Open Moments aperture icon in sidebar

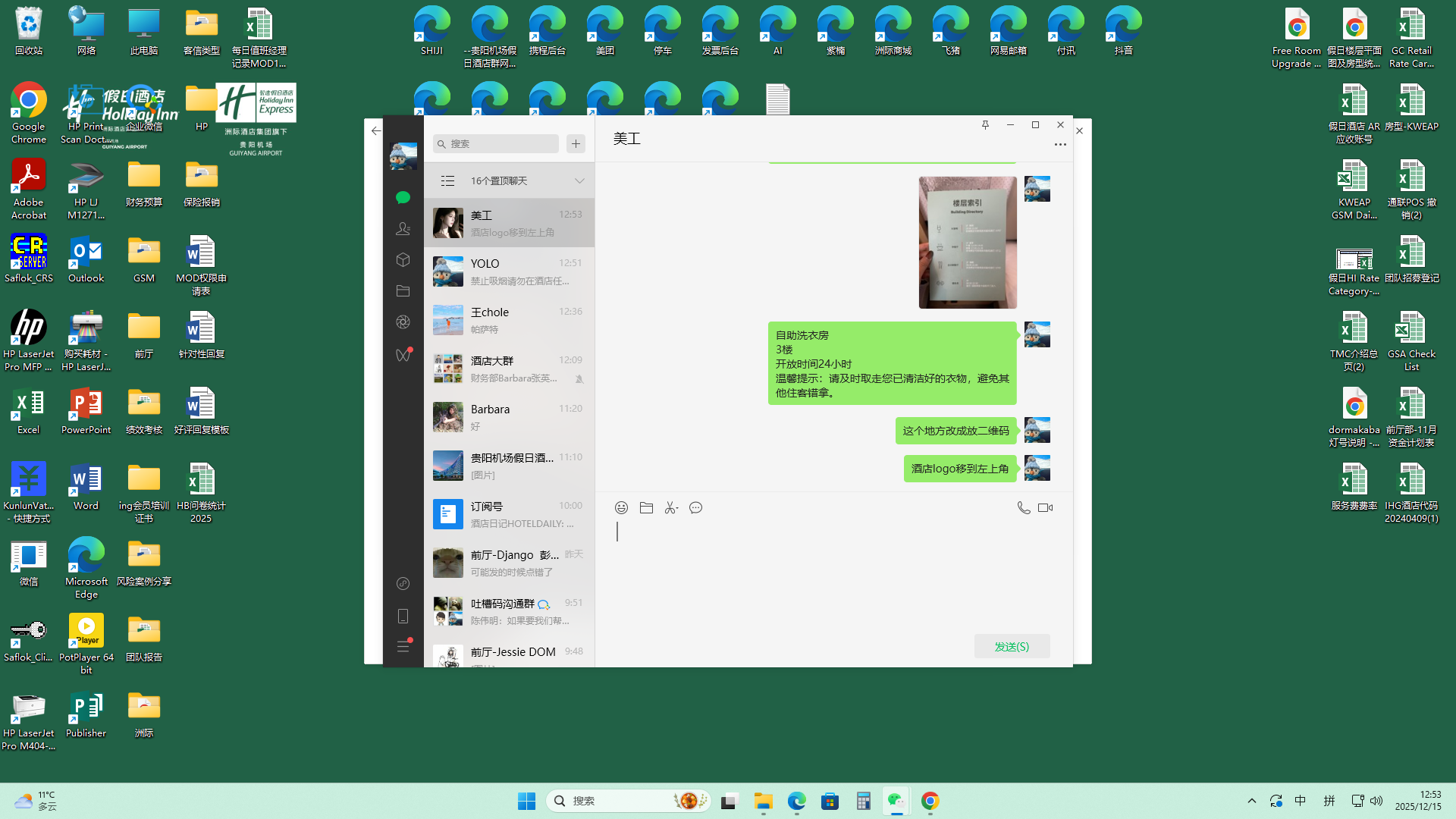tap(403, 322)
